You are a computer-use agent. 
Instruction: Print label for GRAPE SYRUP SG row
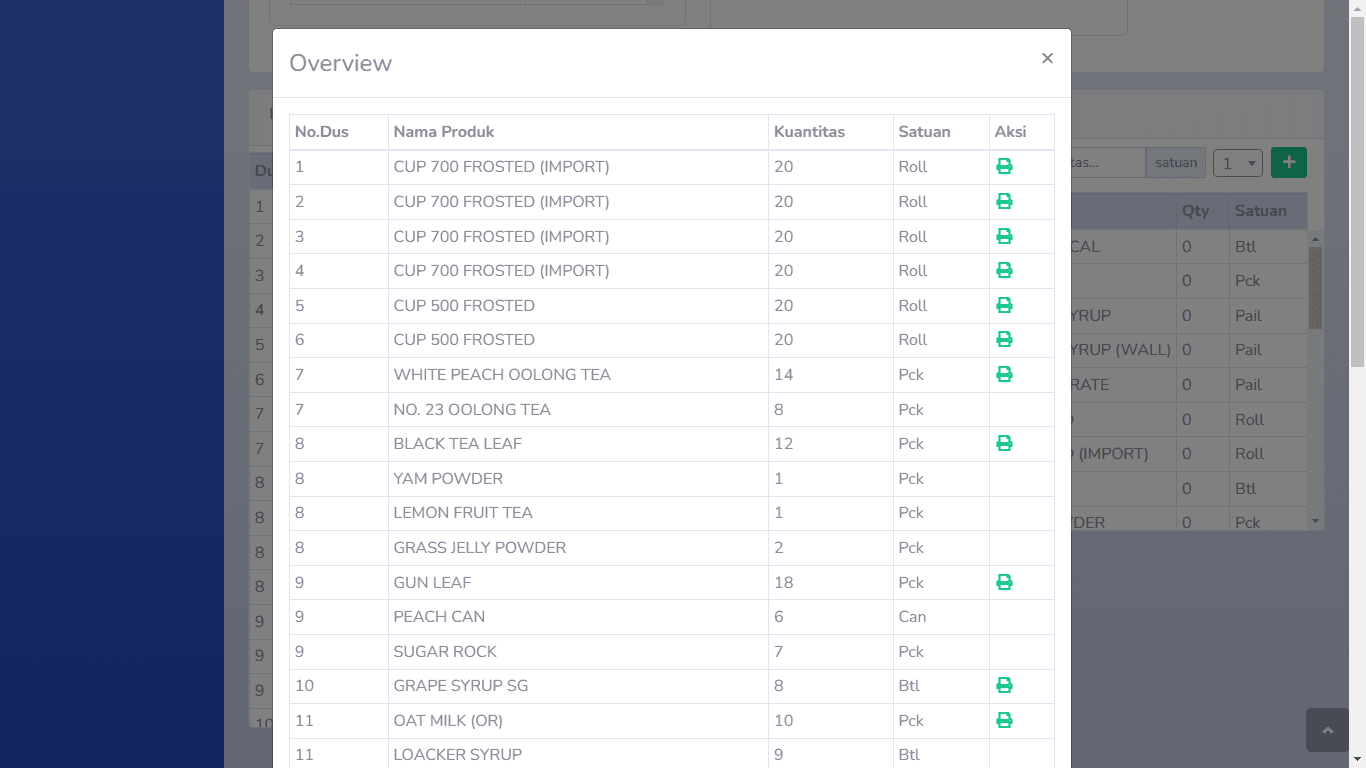tap(1004, 686)
